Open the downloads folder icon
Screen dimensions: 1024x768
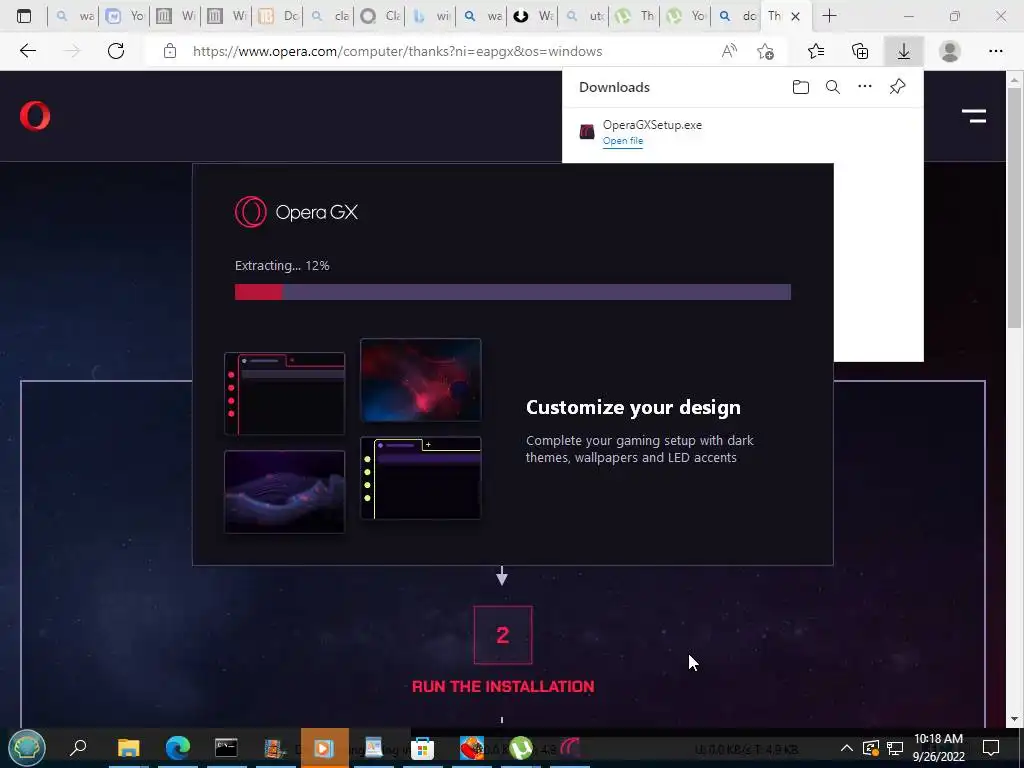(801, 87)
